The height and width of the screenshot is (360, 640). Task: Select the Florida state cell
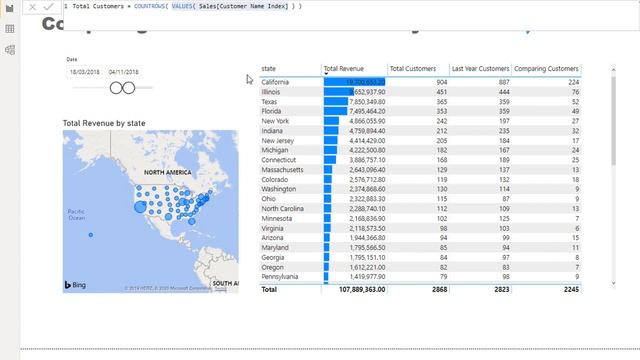tap(271, 111)
